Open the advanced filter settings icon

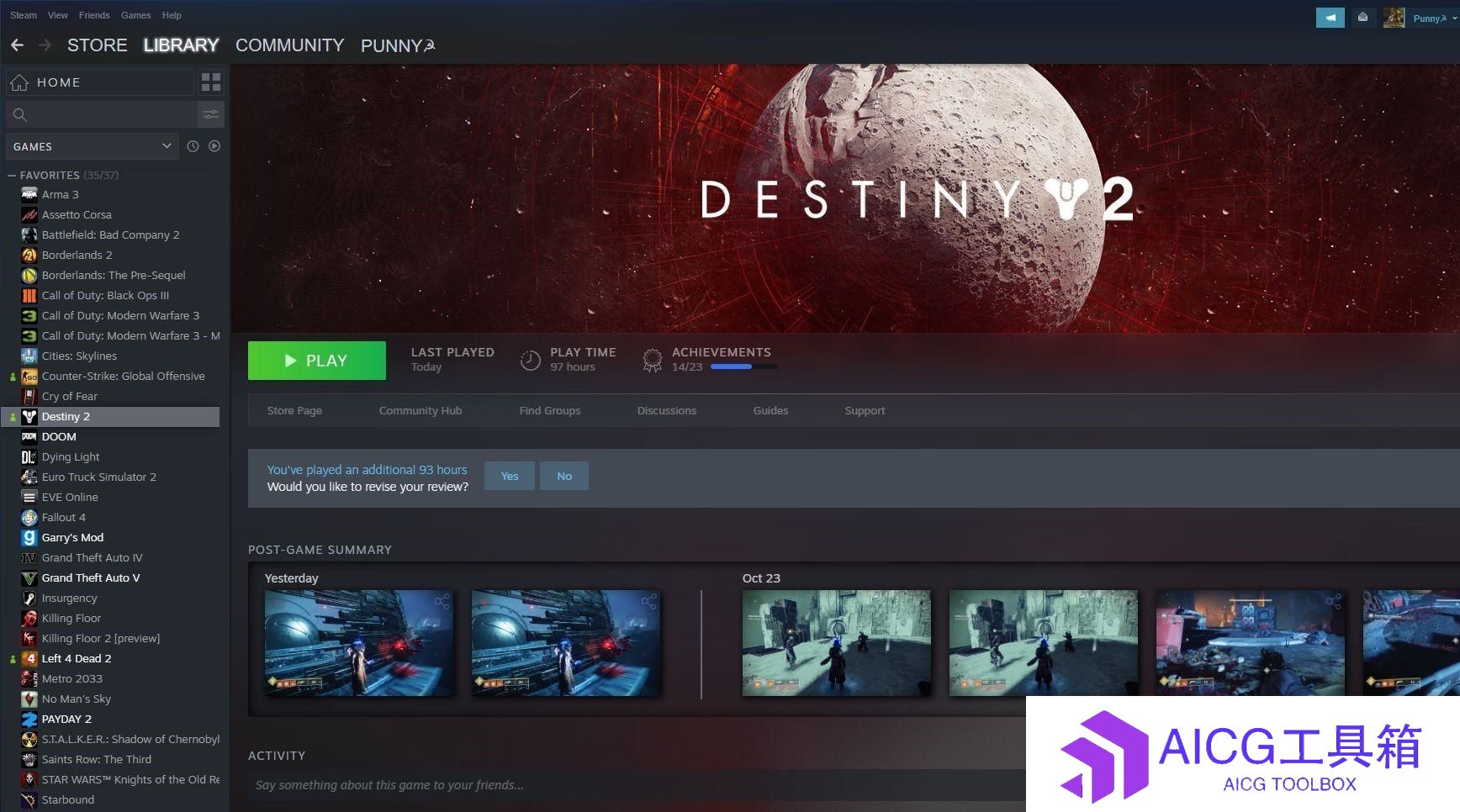[211, 114]
